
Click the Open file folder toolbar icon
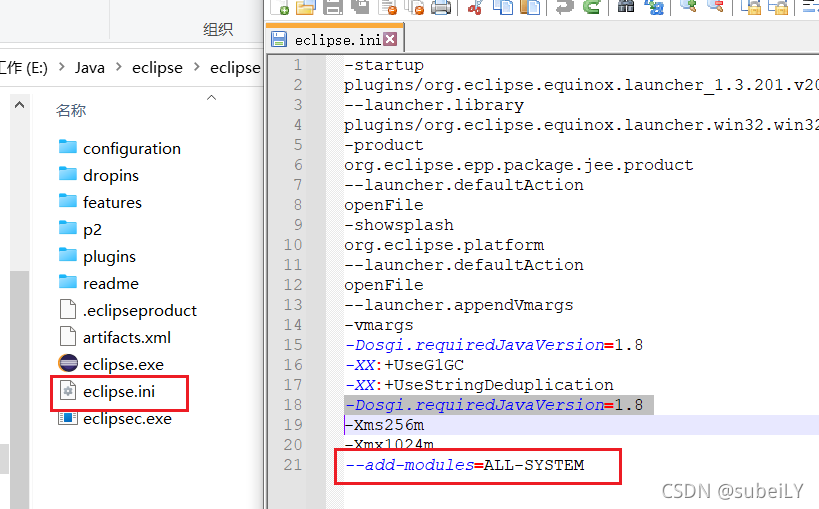(x=306, y=7)
